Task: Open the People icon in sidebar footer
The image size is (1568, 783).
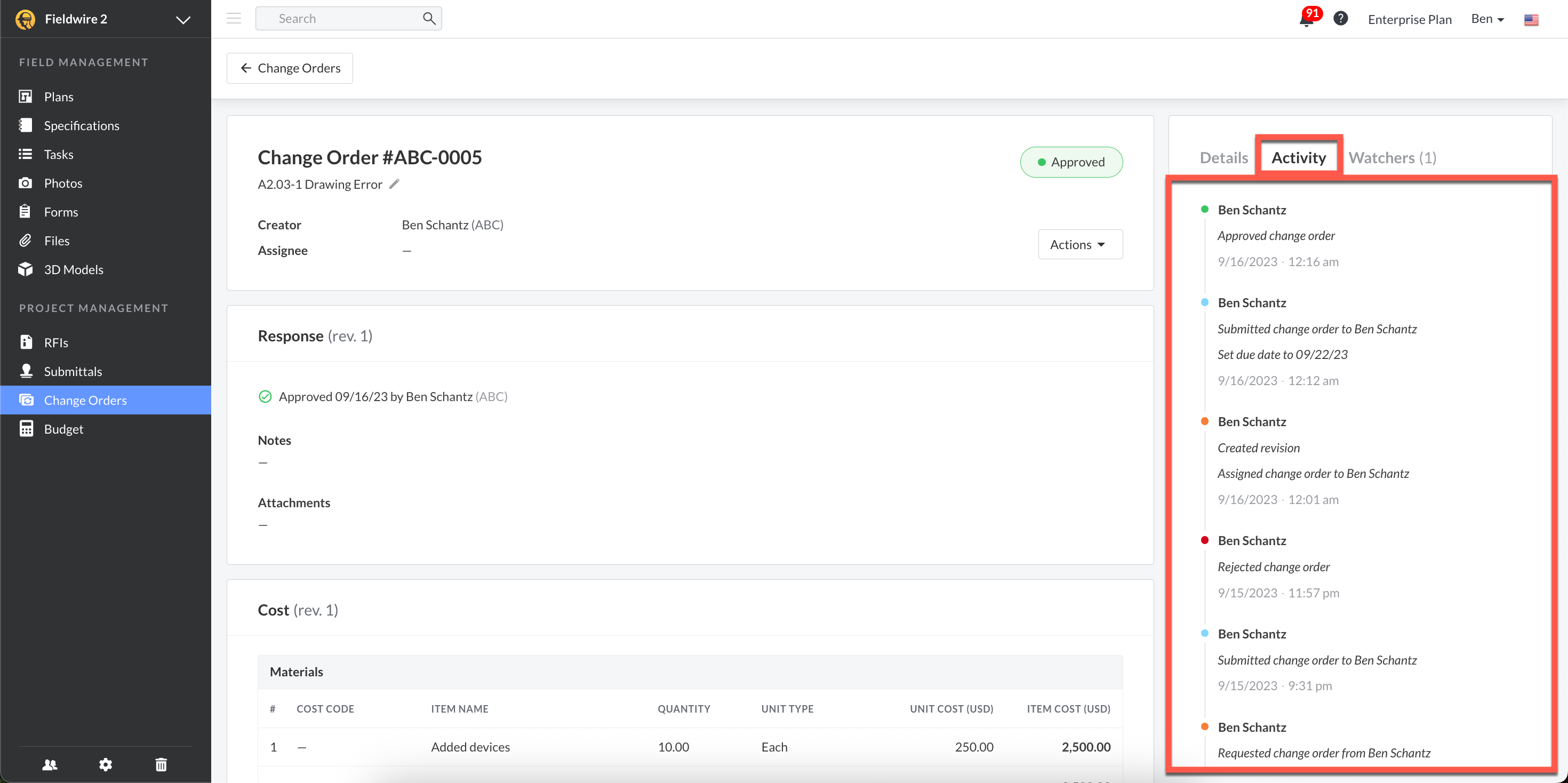Action: coord(50,764)
